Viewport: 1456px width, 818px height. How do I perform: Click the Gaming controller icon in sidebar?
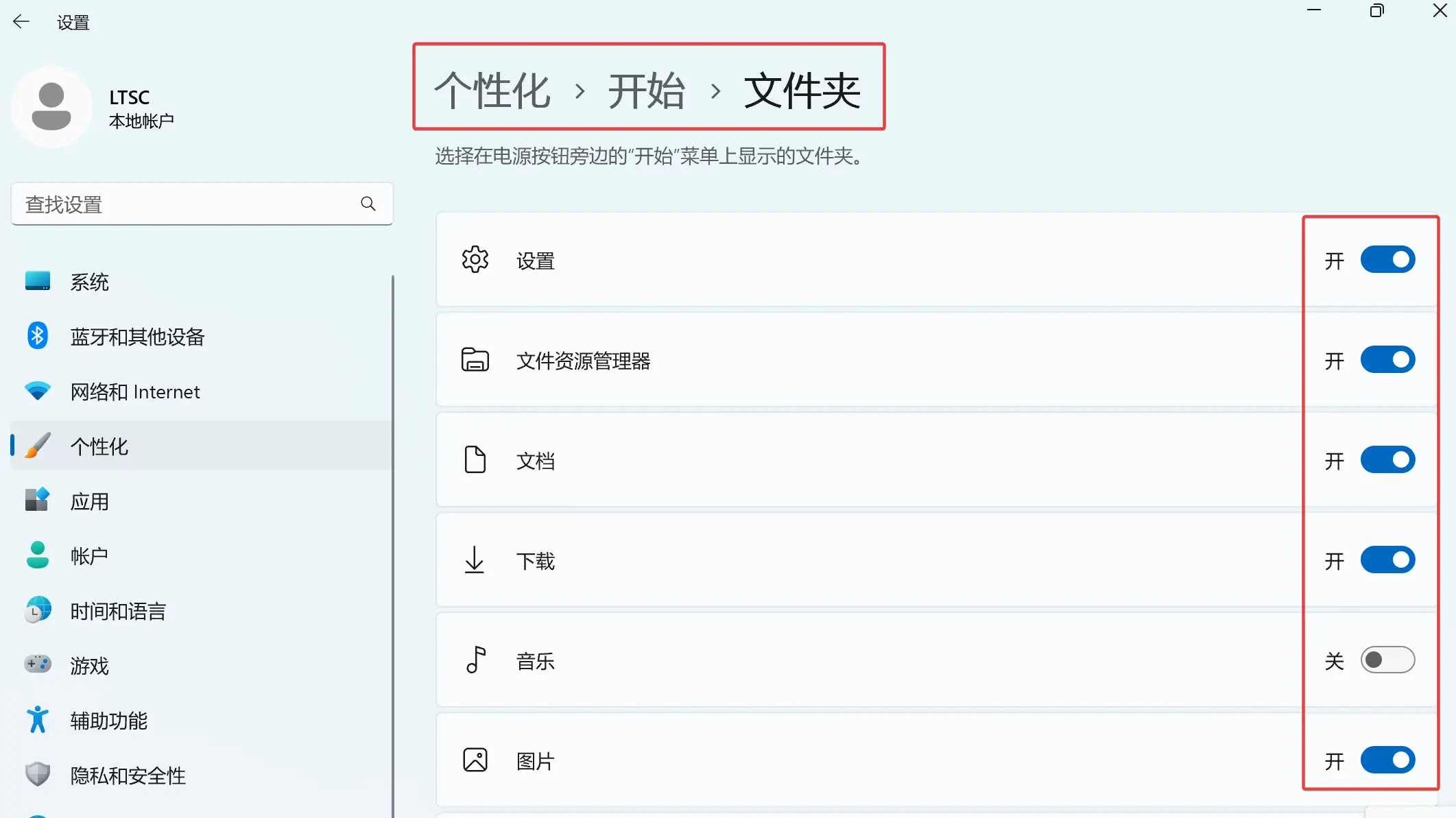(38, 665)
